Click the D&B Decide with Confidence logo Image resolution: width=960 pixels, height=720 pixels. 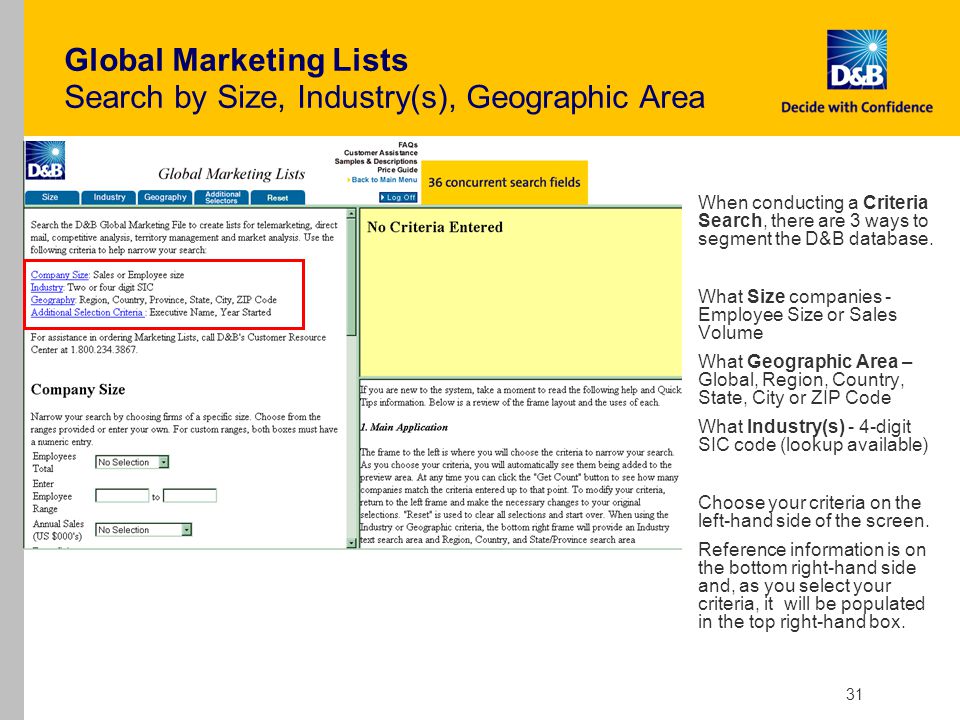point(857,72)
